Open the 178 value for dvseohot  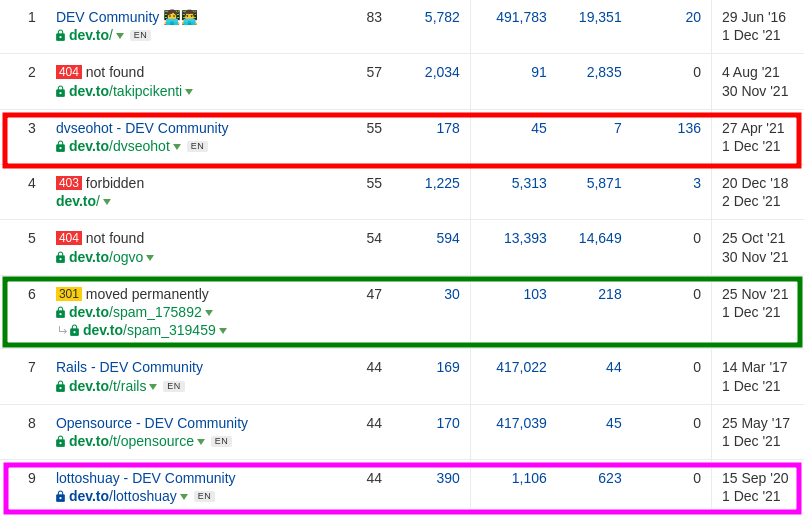(448, 128)
